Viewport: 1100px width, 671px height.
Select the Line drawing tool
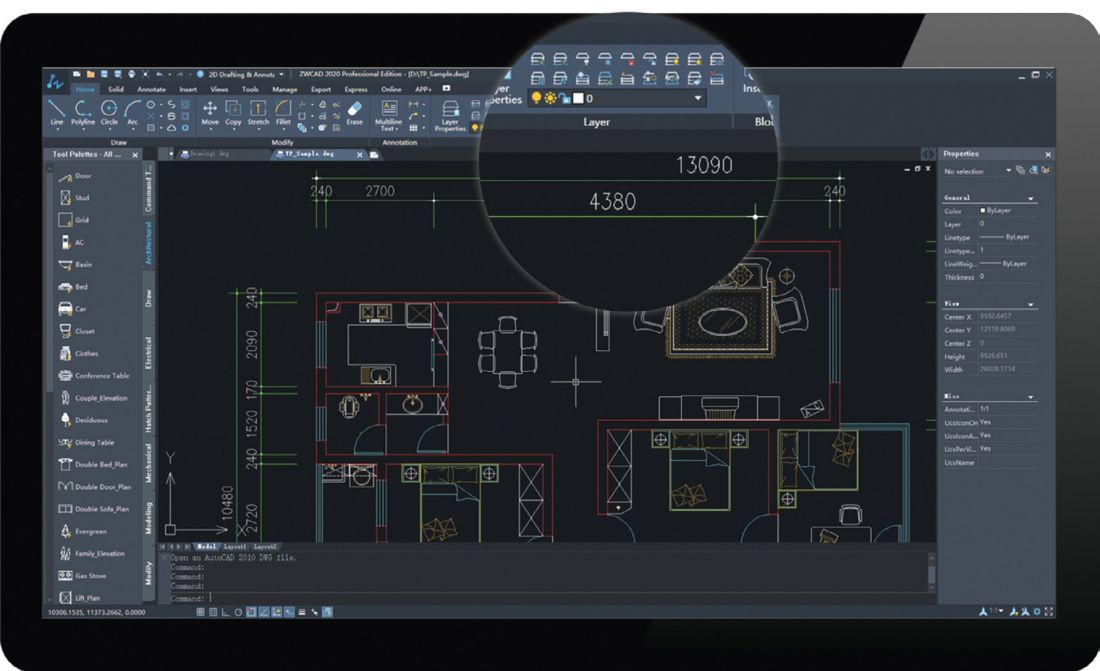pos(57,112)
